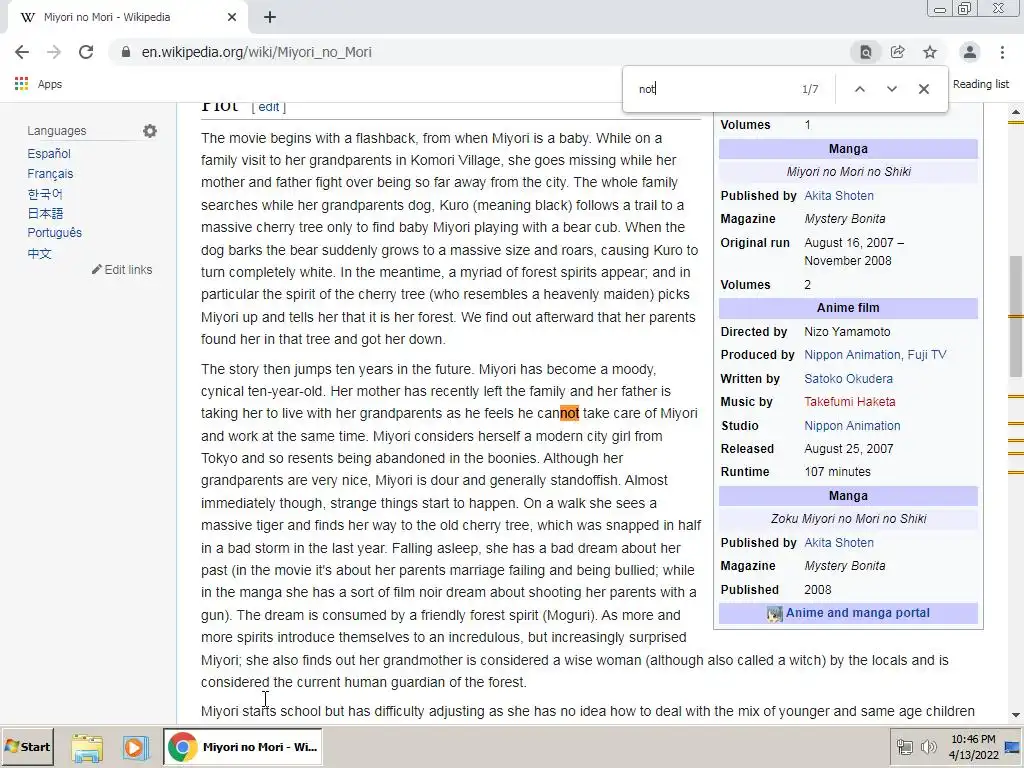Open the media player taskbar icon
This screenshot has width=1024, height=768.
135,747
